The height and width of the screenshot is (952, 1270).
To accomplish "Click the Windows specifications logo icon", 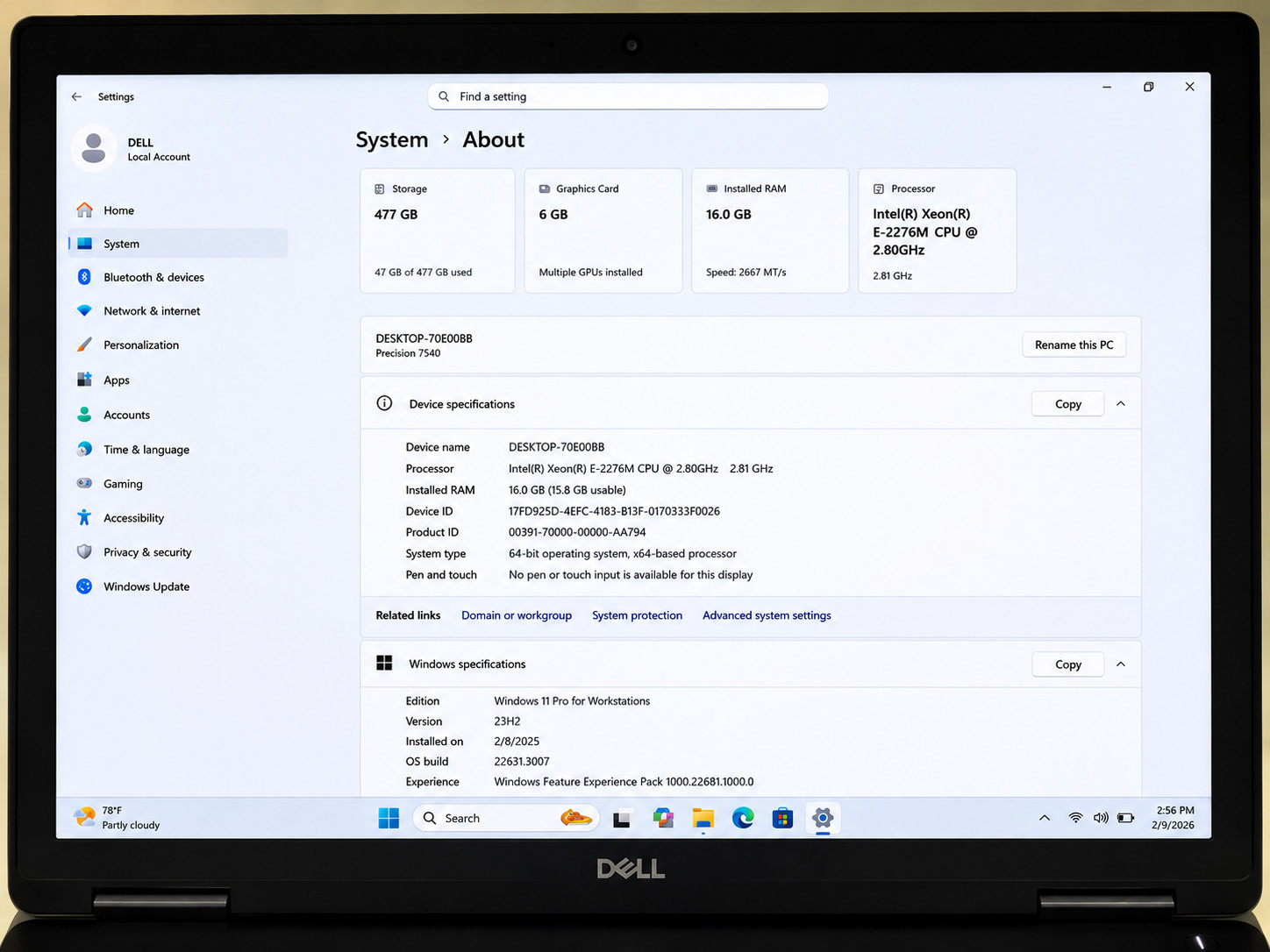I will click(384, 663).
